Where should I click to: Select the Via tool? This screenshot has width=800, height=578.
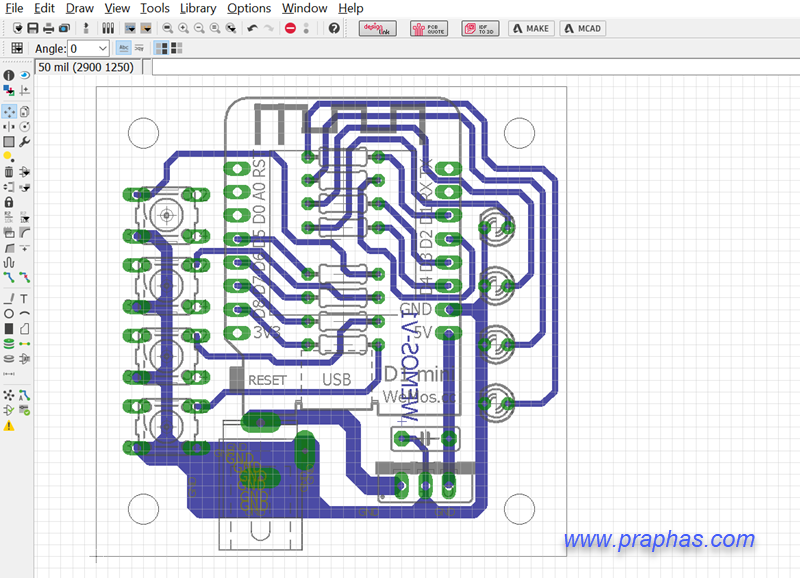pos(9,344)
